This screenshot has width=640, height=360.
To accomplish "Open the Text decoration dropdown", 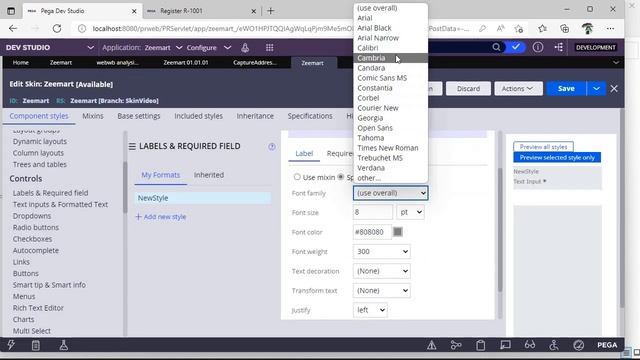I will point(381,271).
